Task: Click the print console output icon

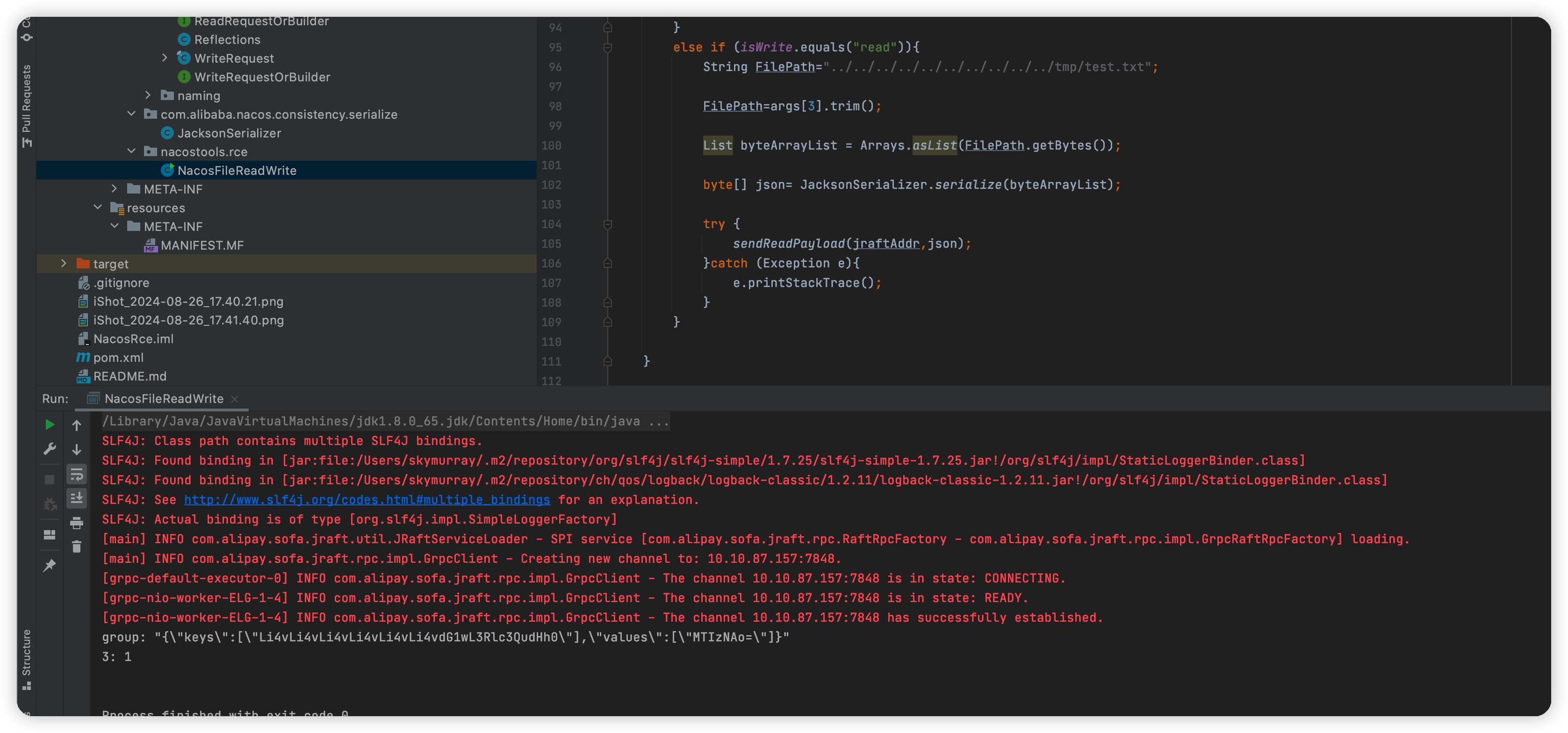Action: coord(77,523)
